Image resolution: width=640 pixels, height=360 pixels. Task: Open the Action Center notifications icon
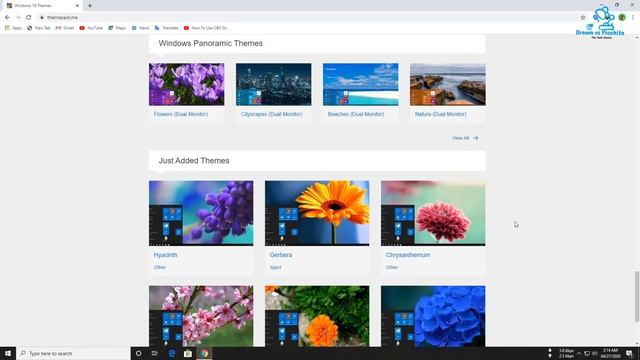629,353
